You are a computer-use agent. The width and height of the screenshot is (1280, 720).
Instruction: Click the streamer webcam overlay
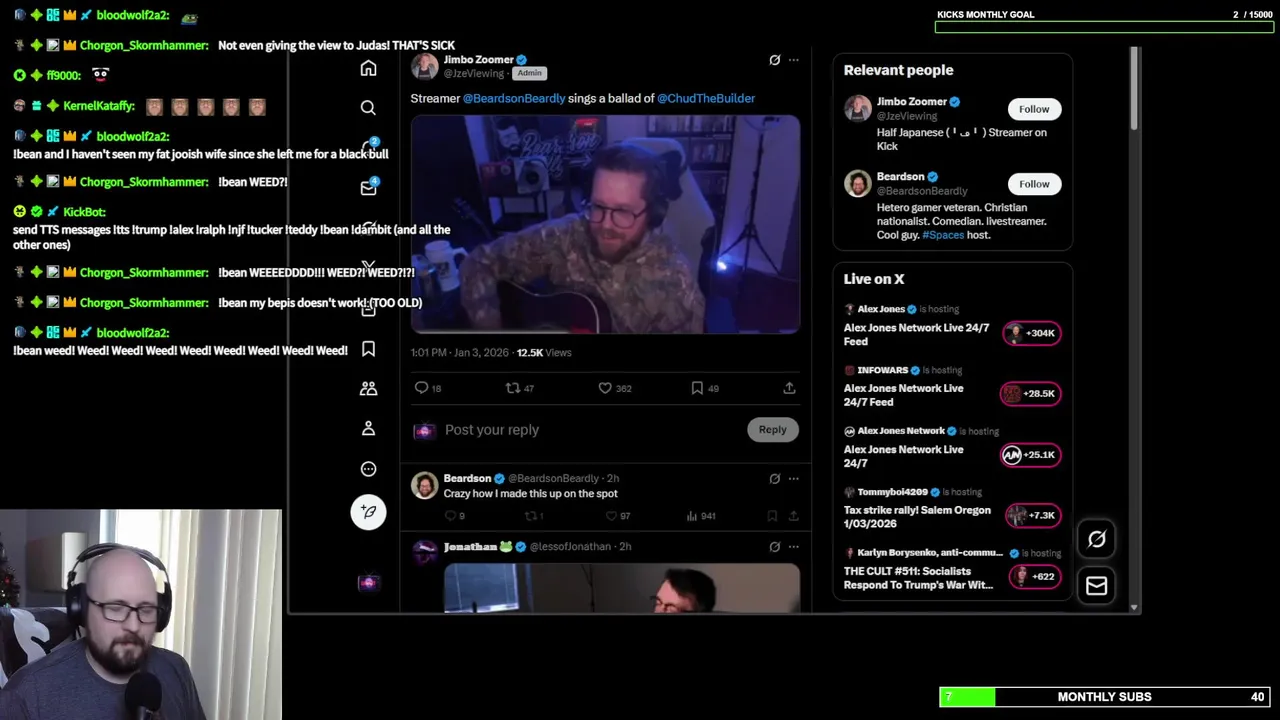pos(141,615)
